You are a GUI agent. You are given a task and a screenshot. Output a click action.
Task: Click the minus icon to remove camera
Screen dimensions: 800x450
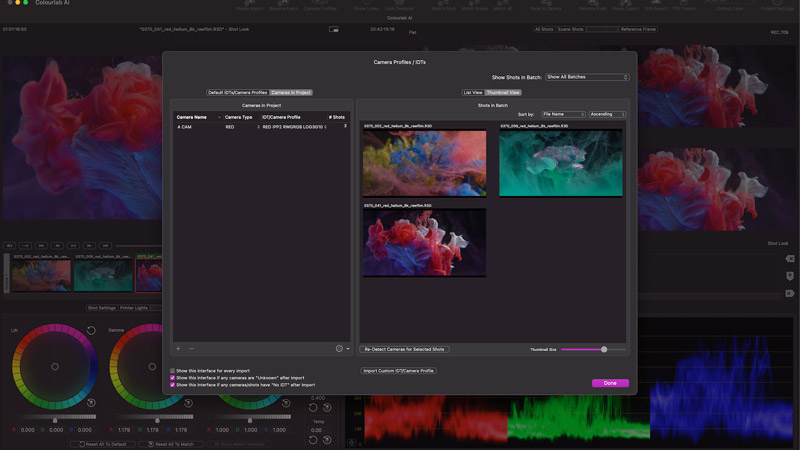coord(191,349)
